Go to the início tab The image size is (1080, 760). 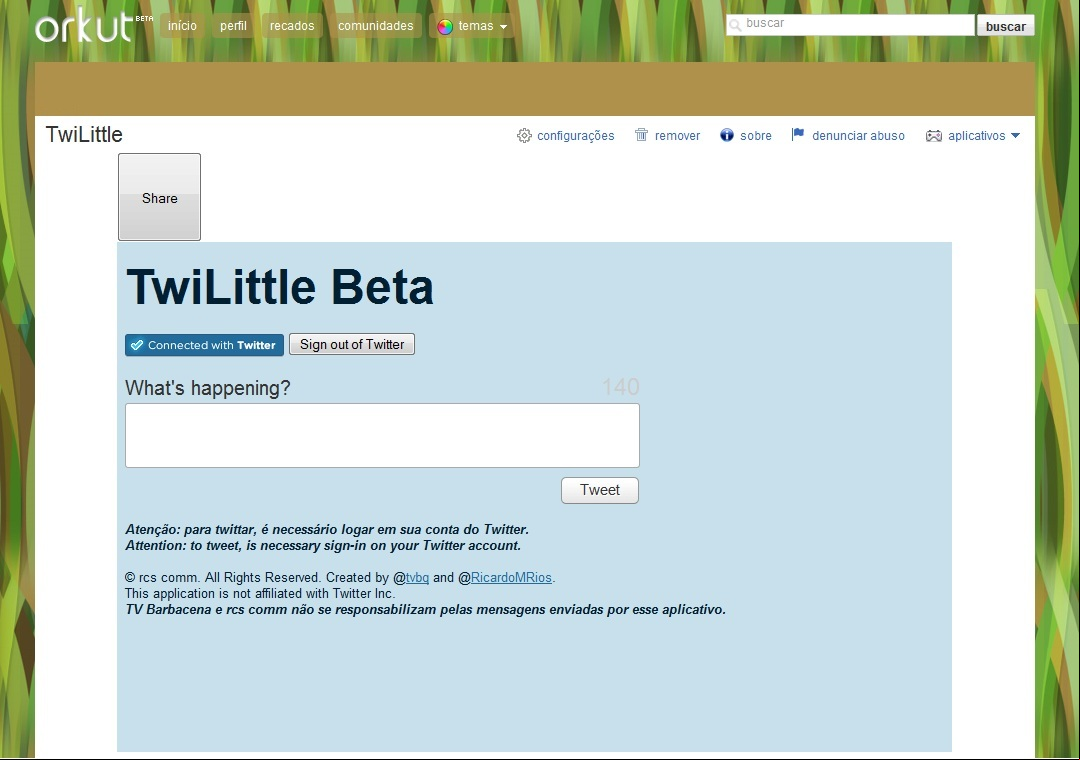[182, 26]
